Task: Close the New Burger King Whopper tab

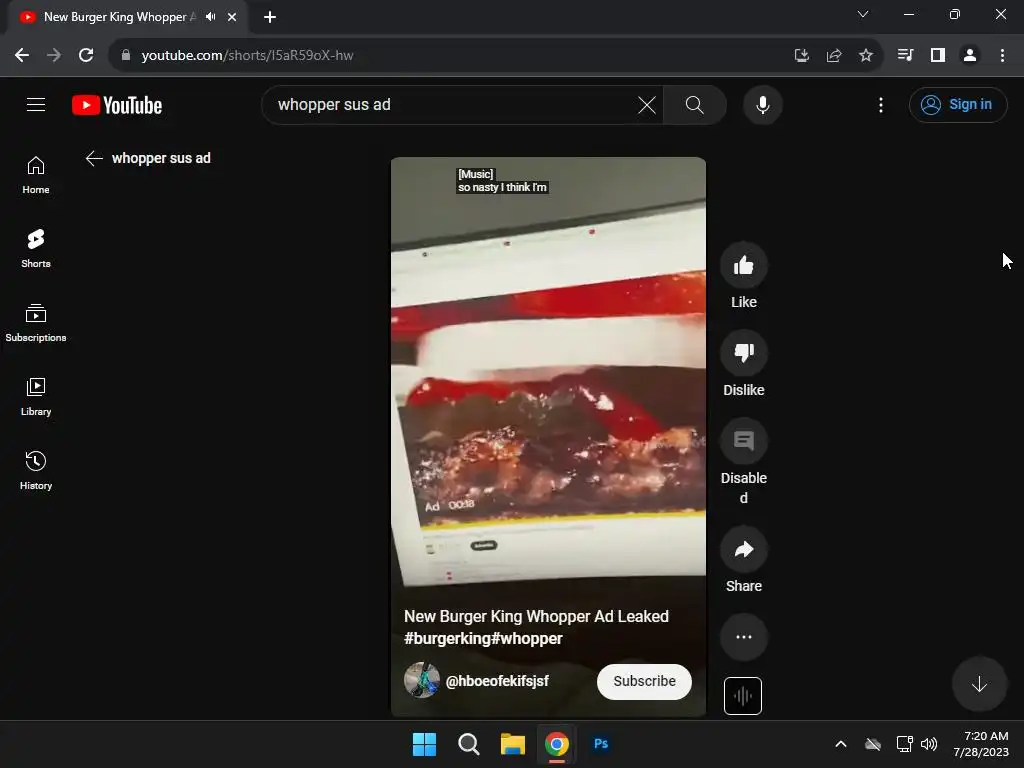Action: tap(232, 17)
